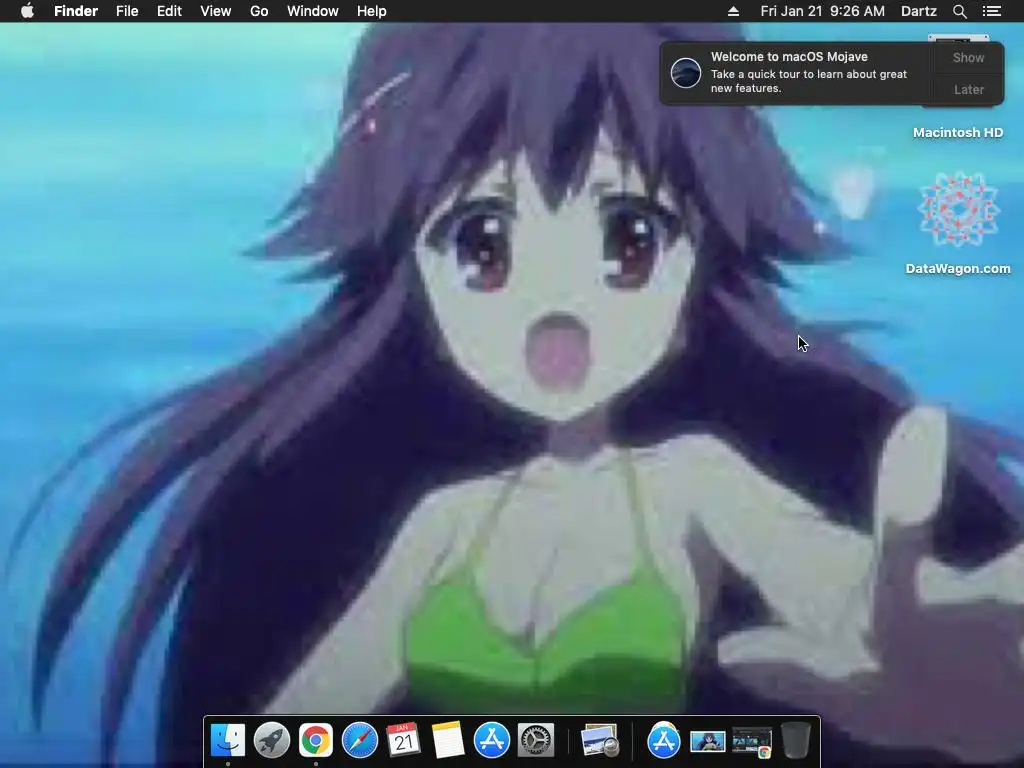Open Preview app in the Dock

[x=600, y=741]
